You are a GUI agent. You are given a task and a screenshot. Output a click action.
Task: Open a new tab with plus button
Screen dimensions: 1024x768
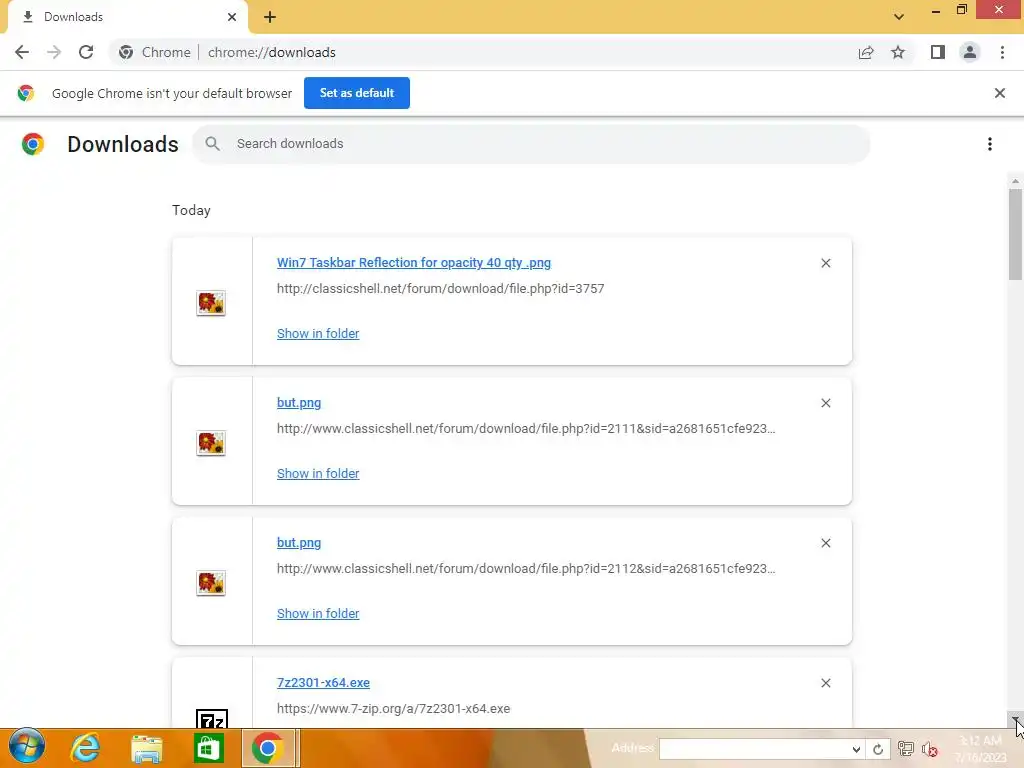(x=270, y=17)
